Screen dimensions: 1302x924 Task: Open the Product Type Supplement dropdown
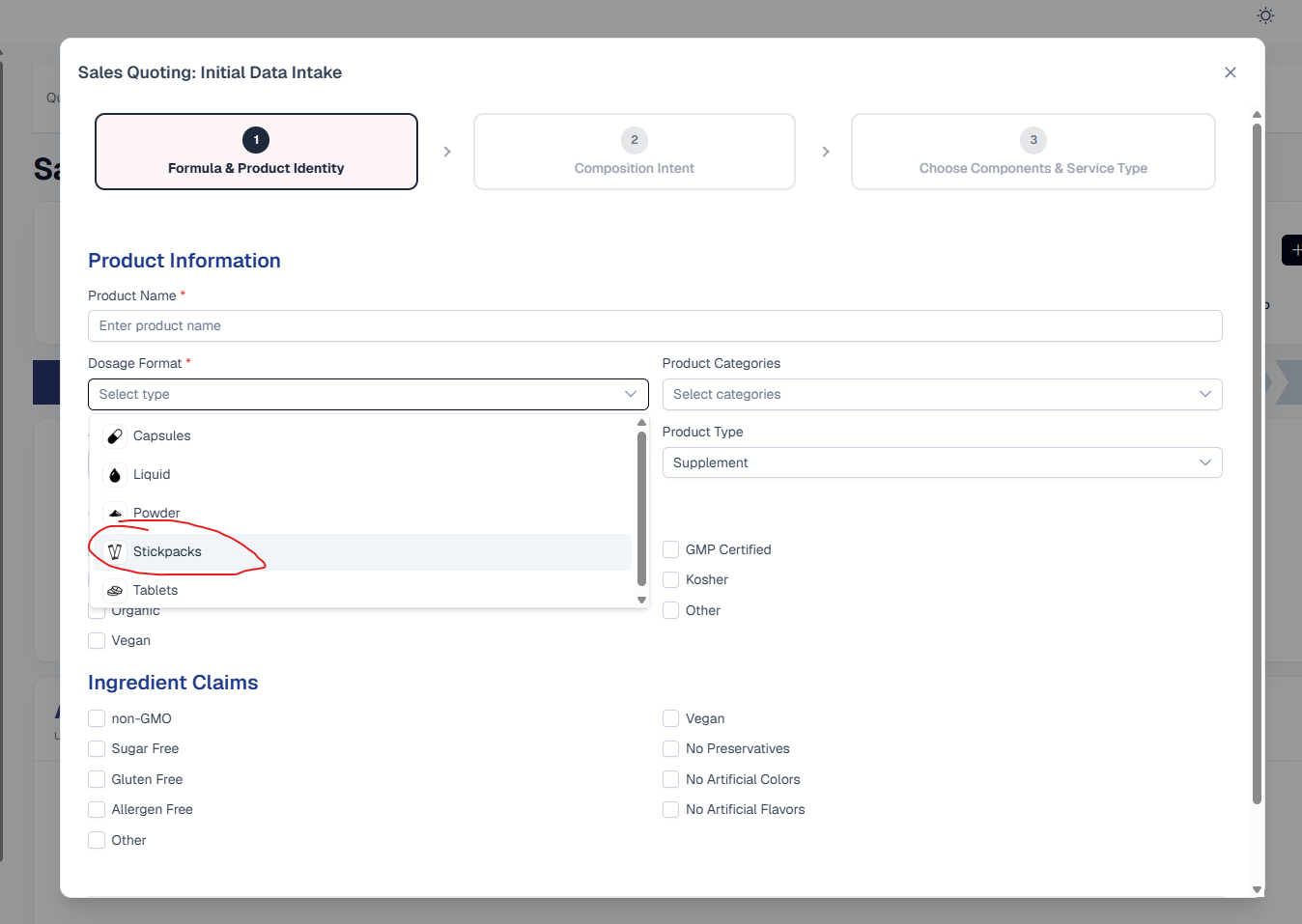[x=942, y=462]
